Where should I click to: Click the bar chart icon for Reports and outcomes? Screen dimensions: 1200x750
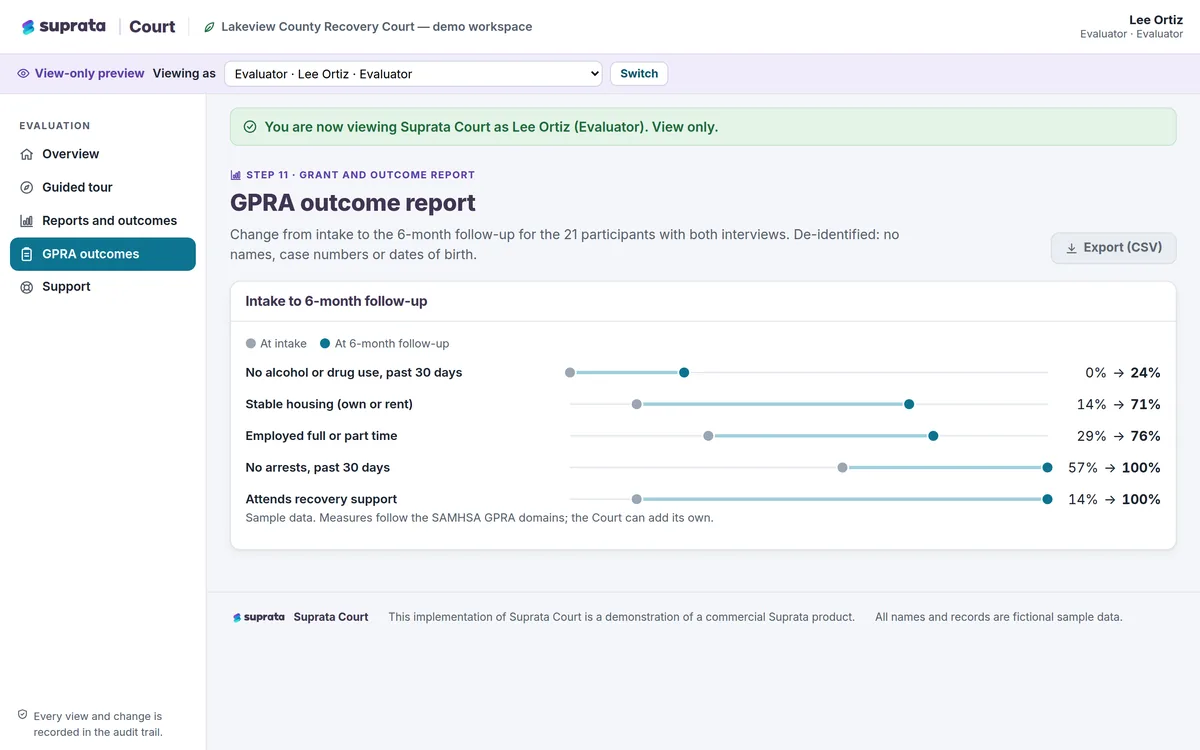[x=27, y=220]
